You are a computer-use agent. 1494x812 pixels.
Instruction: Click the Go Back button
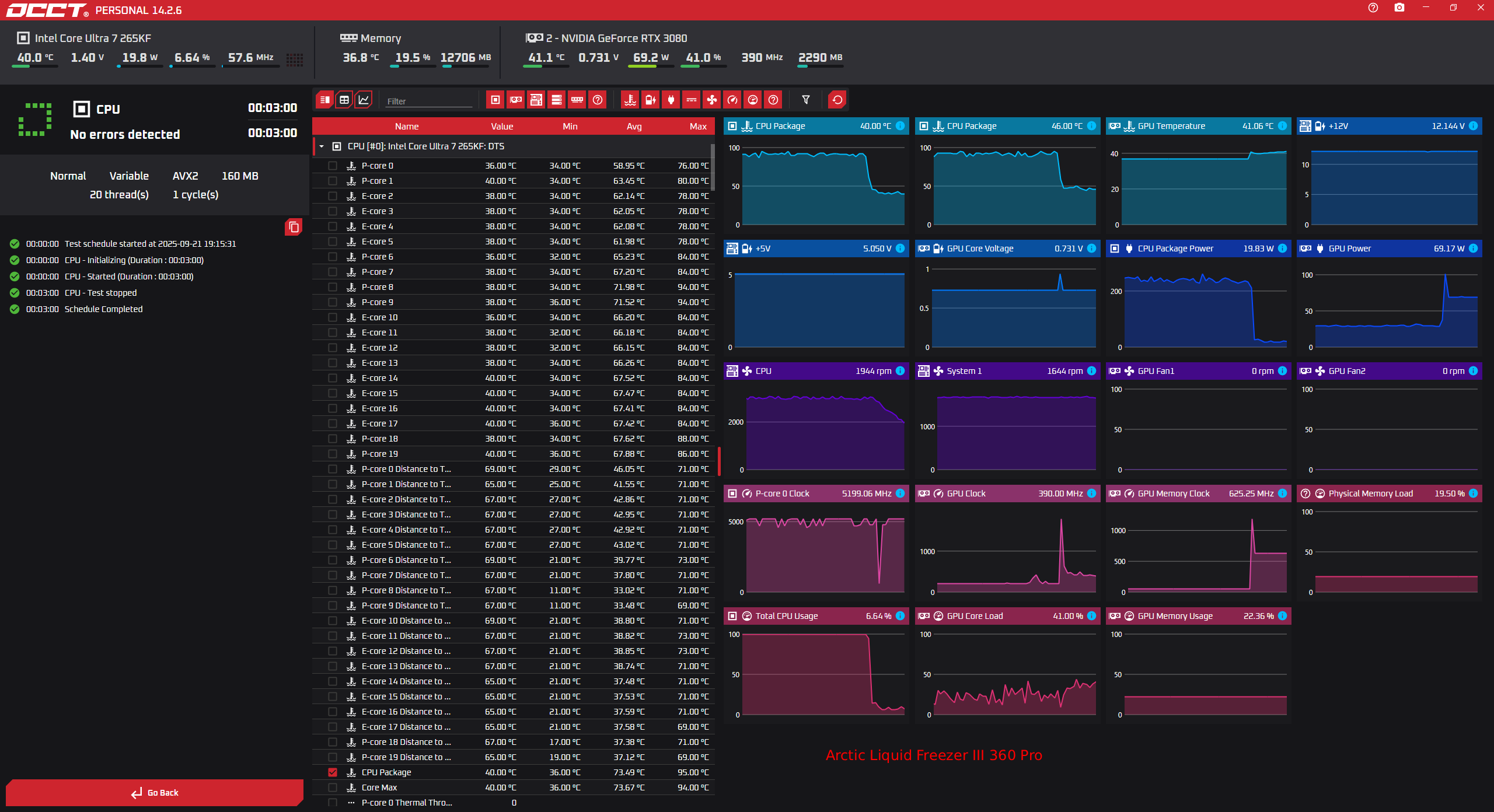point(155,793)
